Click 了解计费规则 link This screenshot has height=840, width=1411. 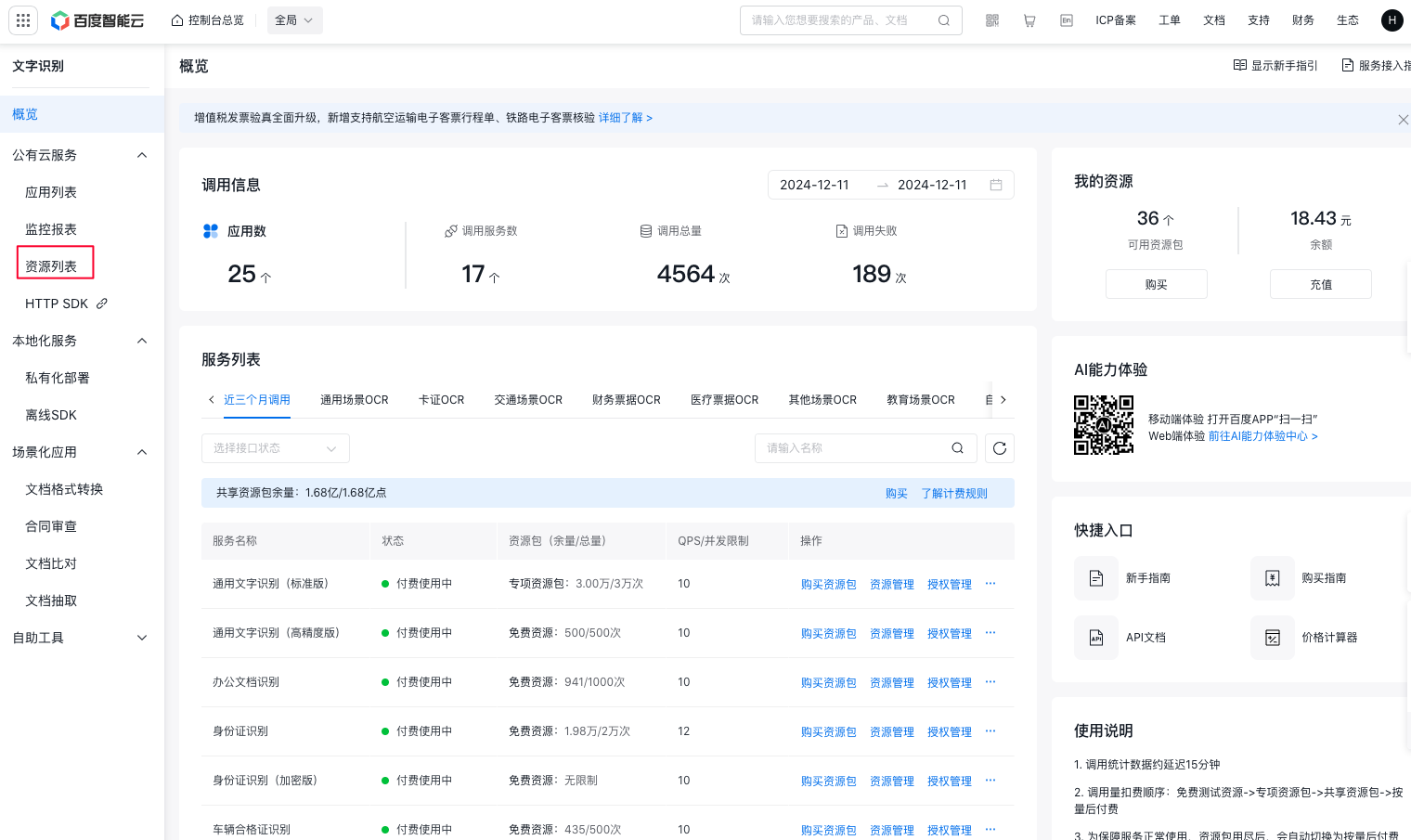pos(954,494)
